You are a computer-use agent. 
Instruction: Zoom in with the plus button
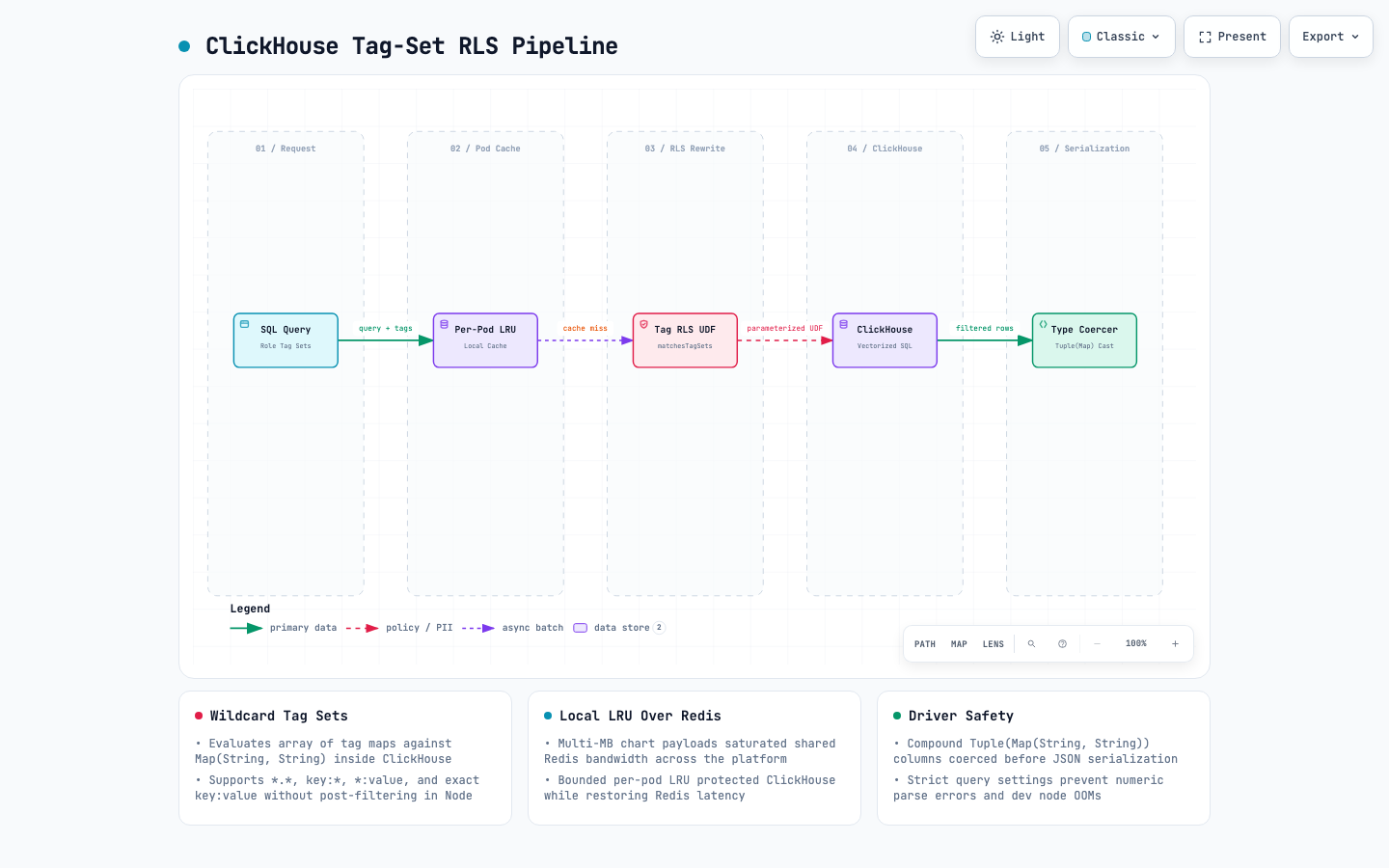click(1175, 643)
